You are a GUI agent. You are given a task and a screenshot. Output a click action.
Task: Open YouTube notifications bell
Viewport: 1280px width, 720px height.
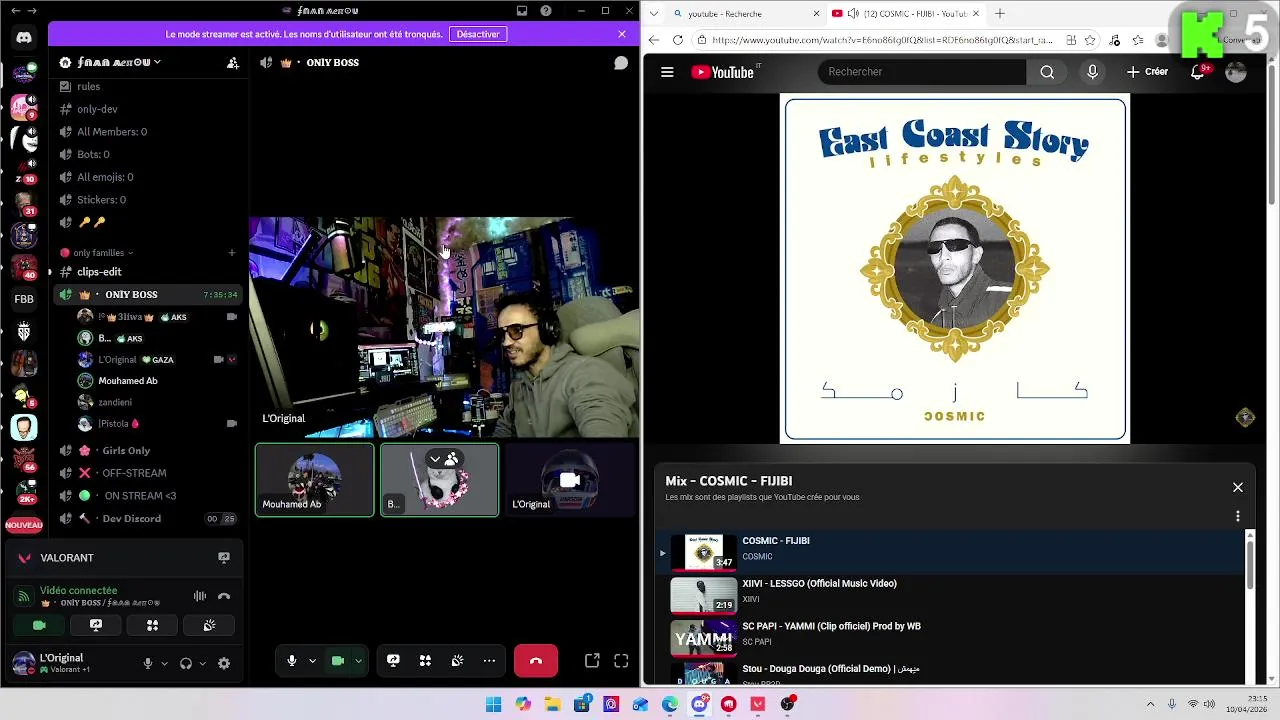click(x=1198, y=72)
